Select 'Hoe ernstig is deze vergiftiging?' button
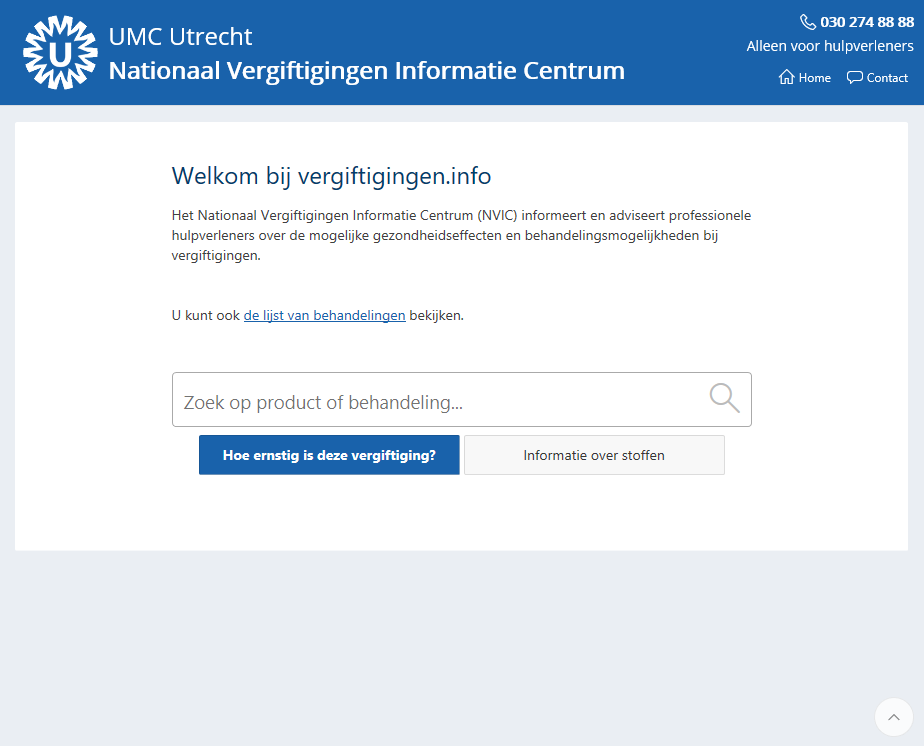The height and width of the screenshot is (746, 924). click(329, 455)
